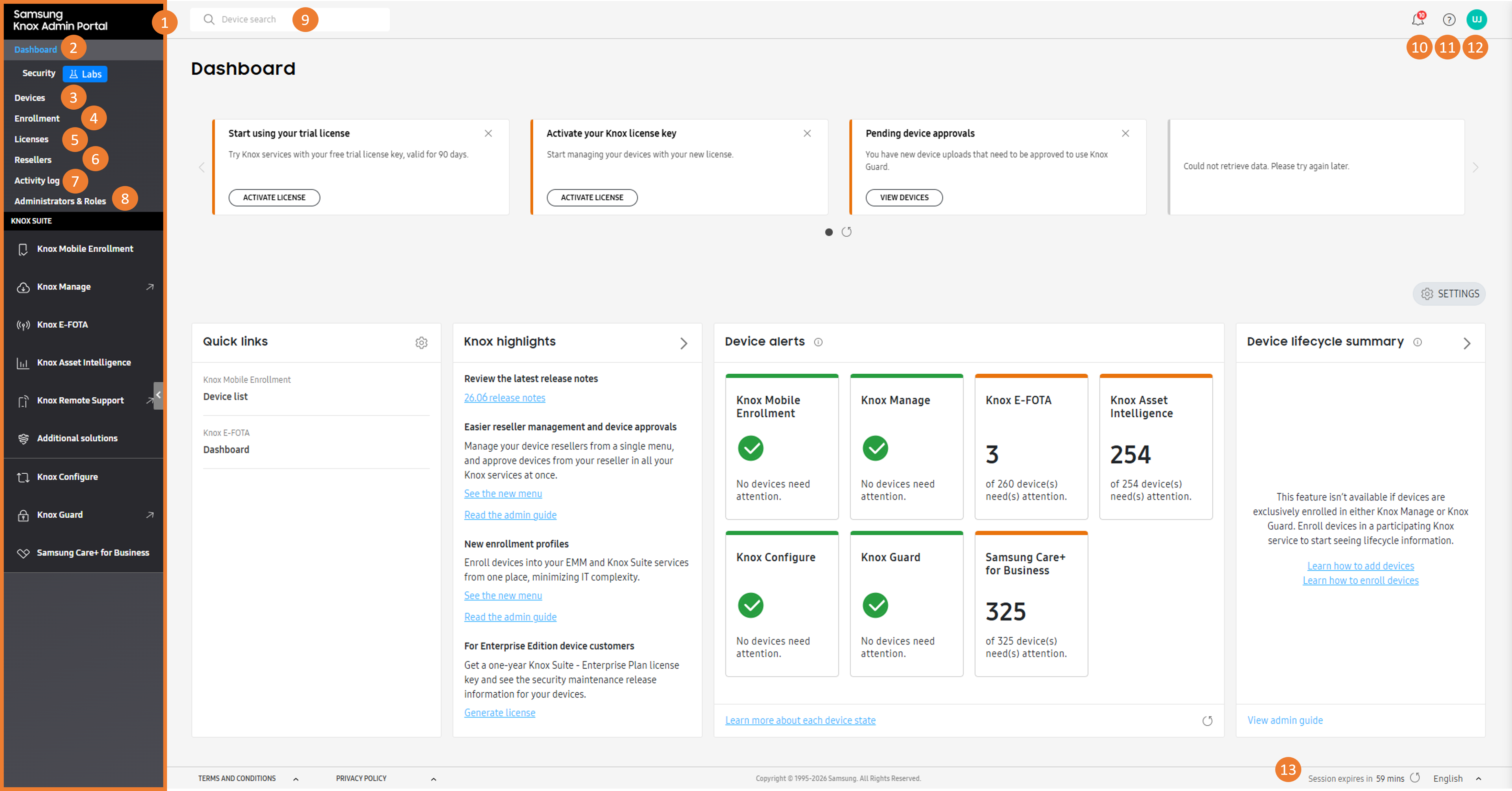
Task: Open Samsung Care+ for Business alert card
Action: (x=1031, y=604)
